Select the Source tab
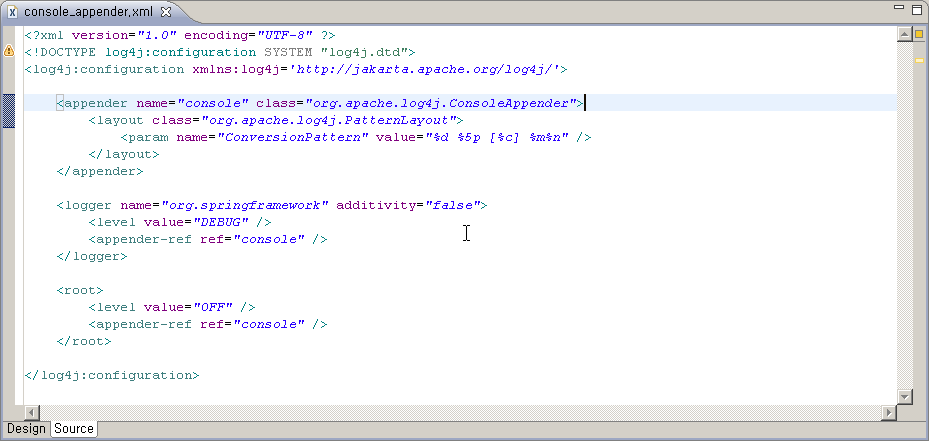929x441 pixels. (74, 429)
